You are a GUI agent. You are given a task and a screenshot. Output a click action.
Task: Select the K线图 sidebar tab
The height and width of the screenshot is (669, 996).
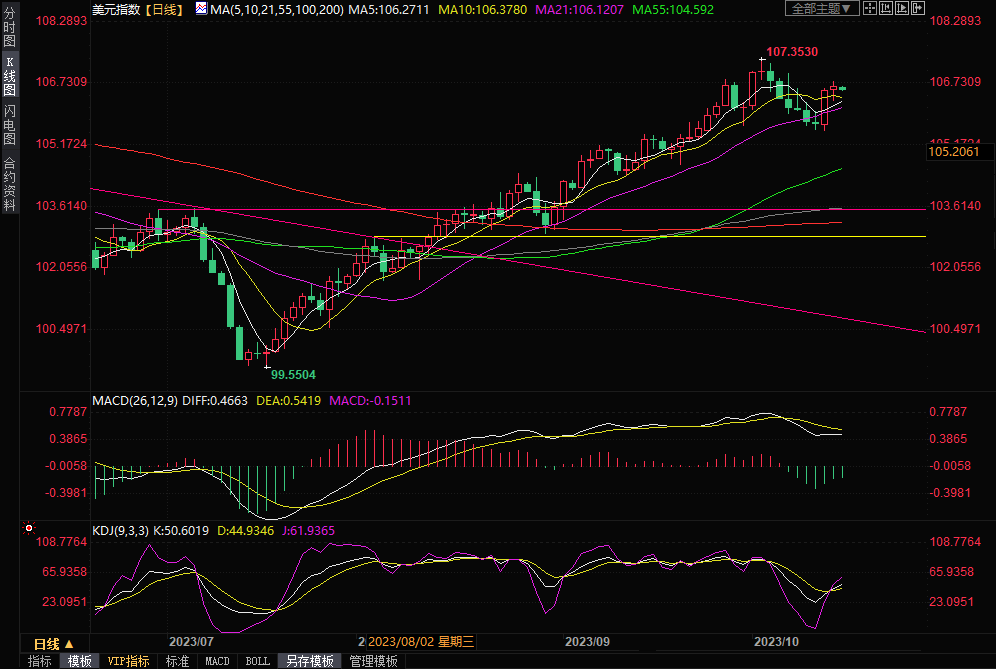pyautogui.click(x=9, y=82)
